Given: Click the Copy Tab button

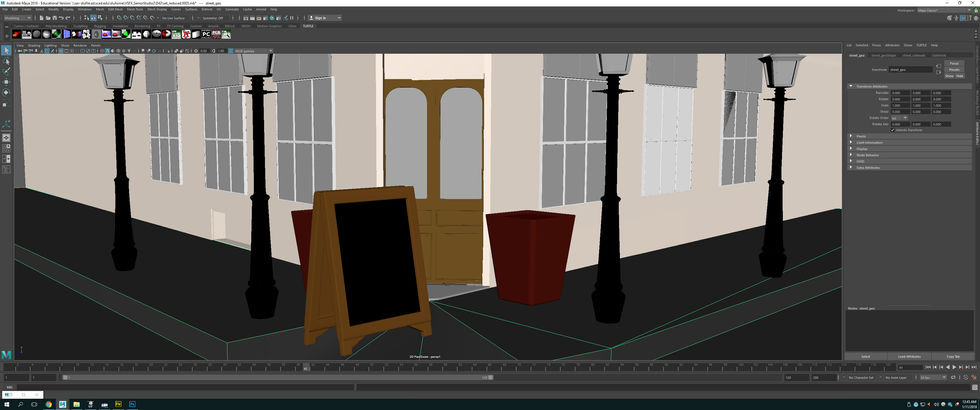Looking at the screenshot, I should [x=952, y=356].
